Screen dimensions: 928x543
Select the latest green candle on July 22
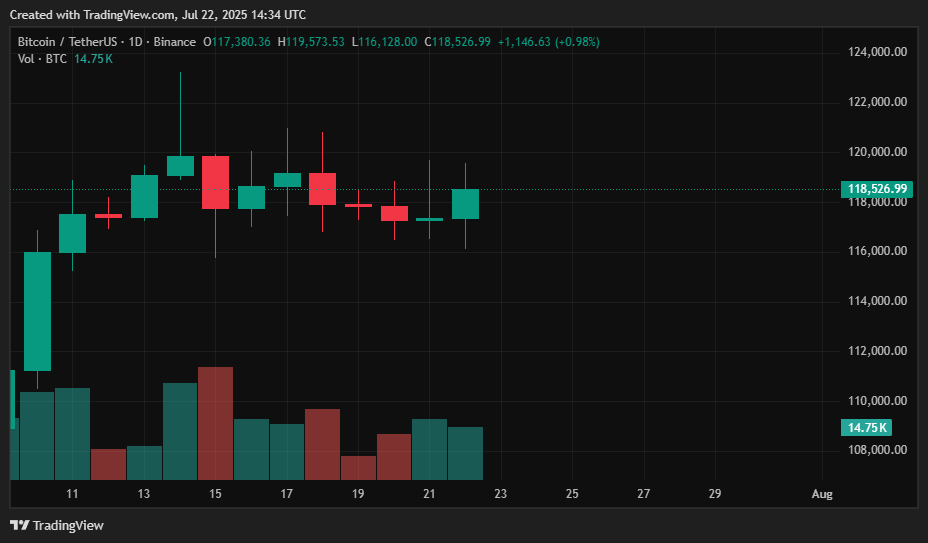click(465, 203)
